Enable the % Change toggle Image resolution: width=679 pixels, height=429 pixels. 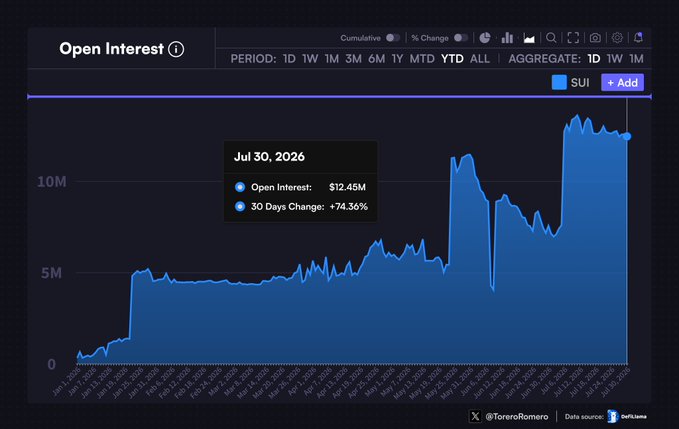point(461,38)
